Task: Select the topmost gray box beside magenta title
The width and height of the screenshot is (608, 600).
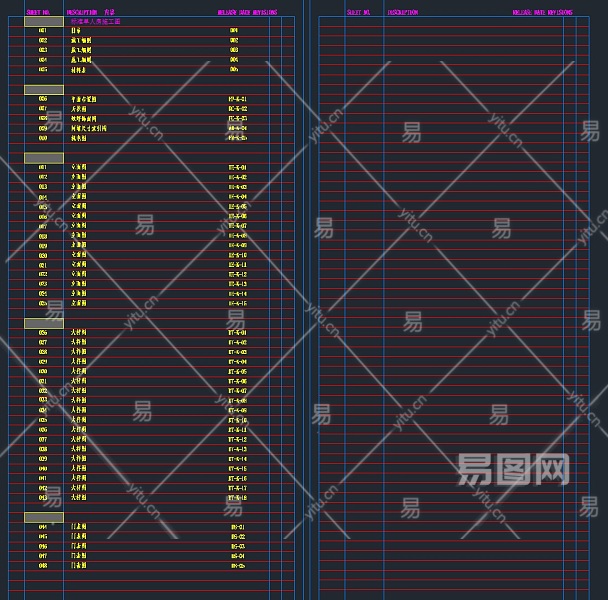Action: pyautogui.click(x=44, y=21)
